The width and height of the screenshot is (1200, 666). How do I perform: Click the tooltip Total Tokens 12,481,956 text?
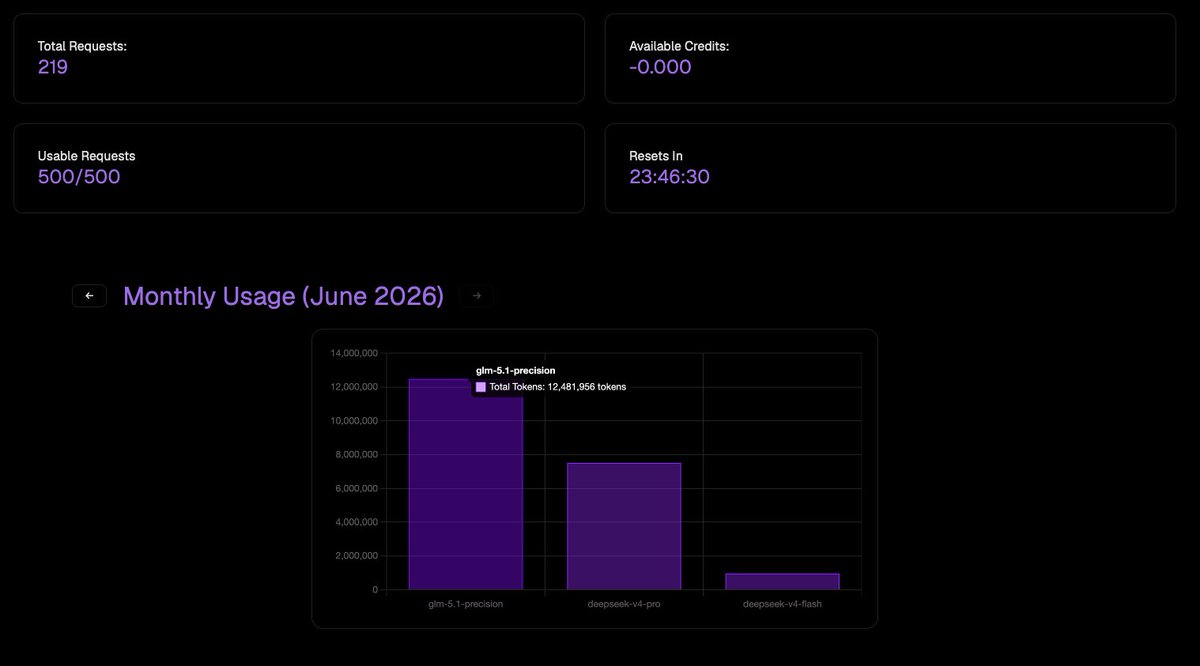pyautogui.click(x=558, y=387)
